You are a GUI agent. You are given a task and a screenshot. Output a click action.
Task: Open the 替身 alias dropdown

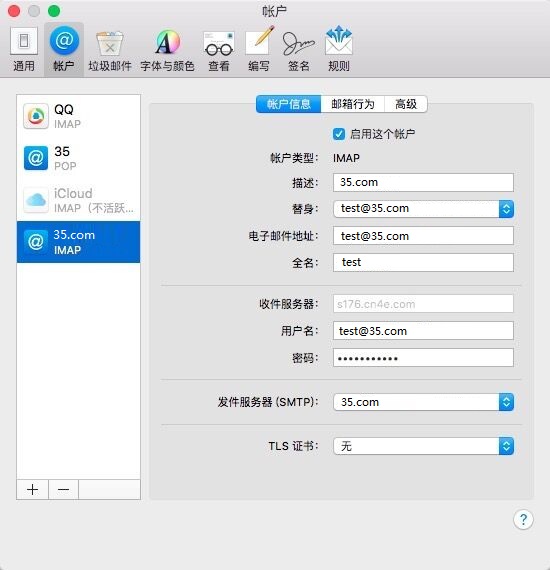(x=423, y=209)
